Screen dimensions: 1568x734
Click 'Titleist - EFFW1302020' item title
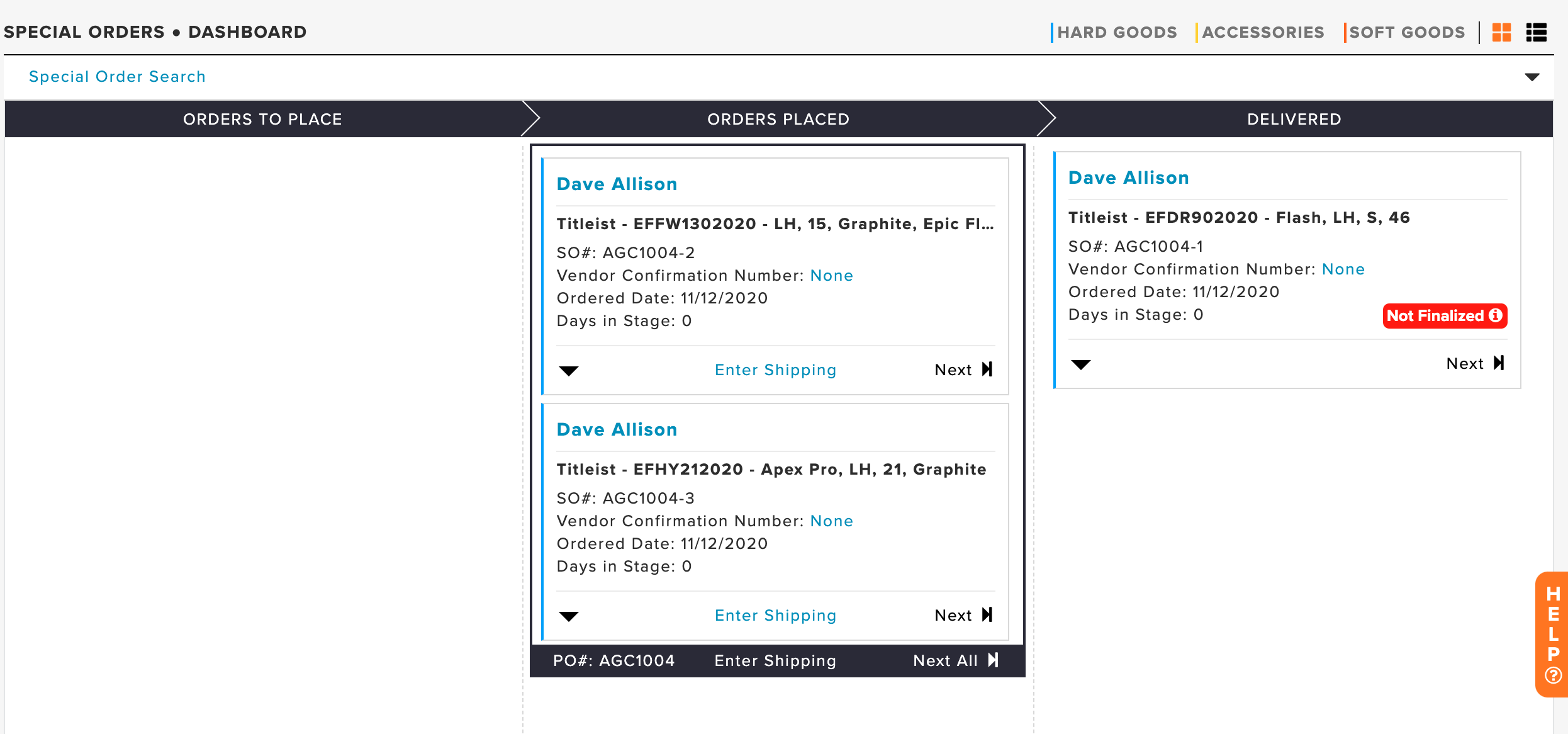pyautogui.click(x=775, y=223)
